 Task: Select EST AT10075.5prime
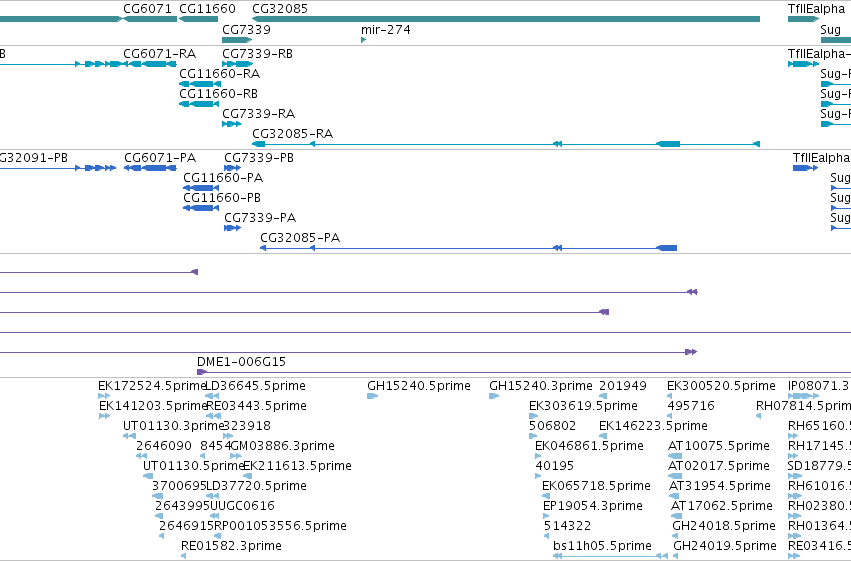(x=719, y=446)
